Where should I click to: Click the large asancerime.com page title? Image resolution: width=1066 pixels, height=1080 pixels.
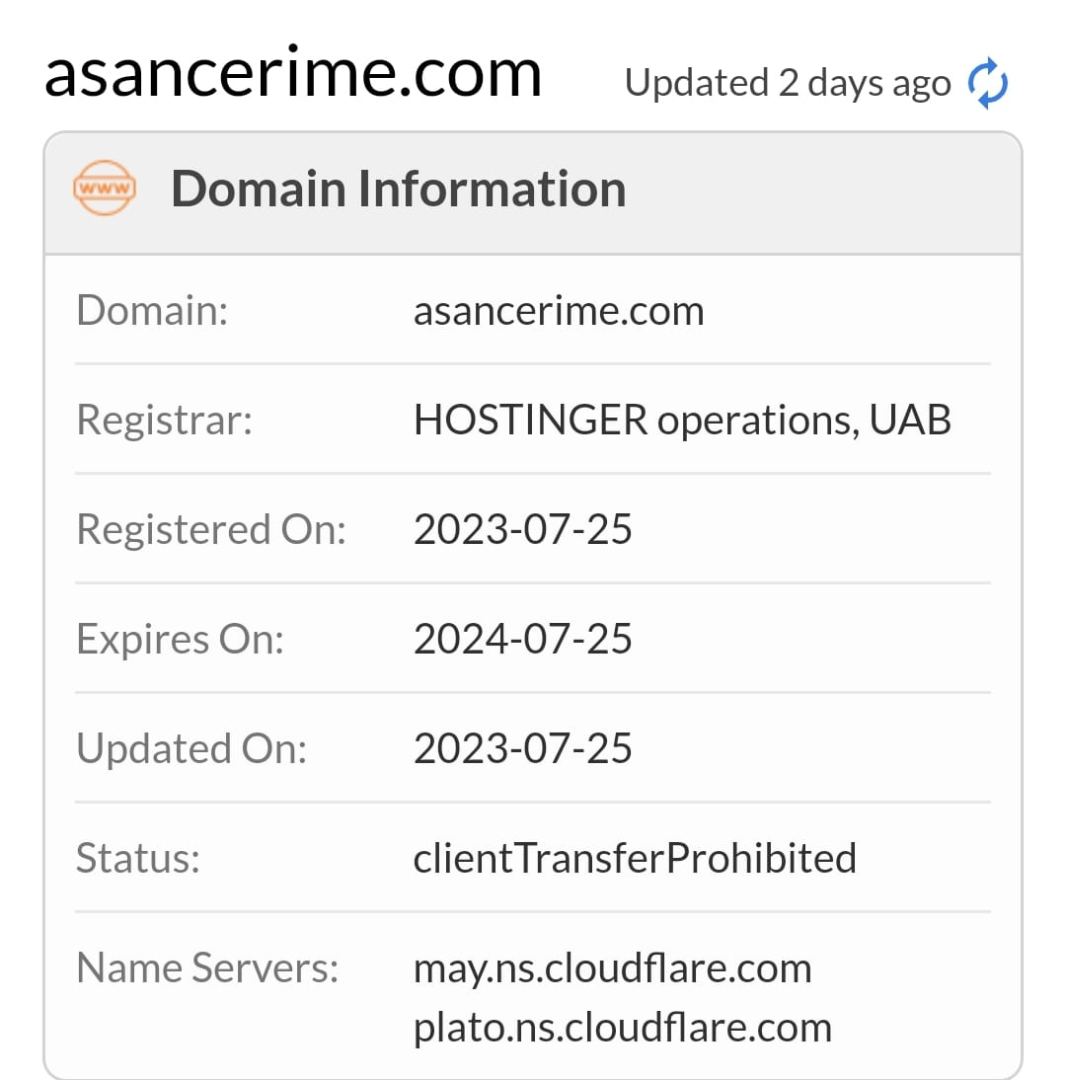(x=293, y=72)
